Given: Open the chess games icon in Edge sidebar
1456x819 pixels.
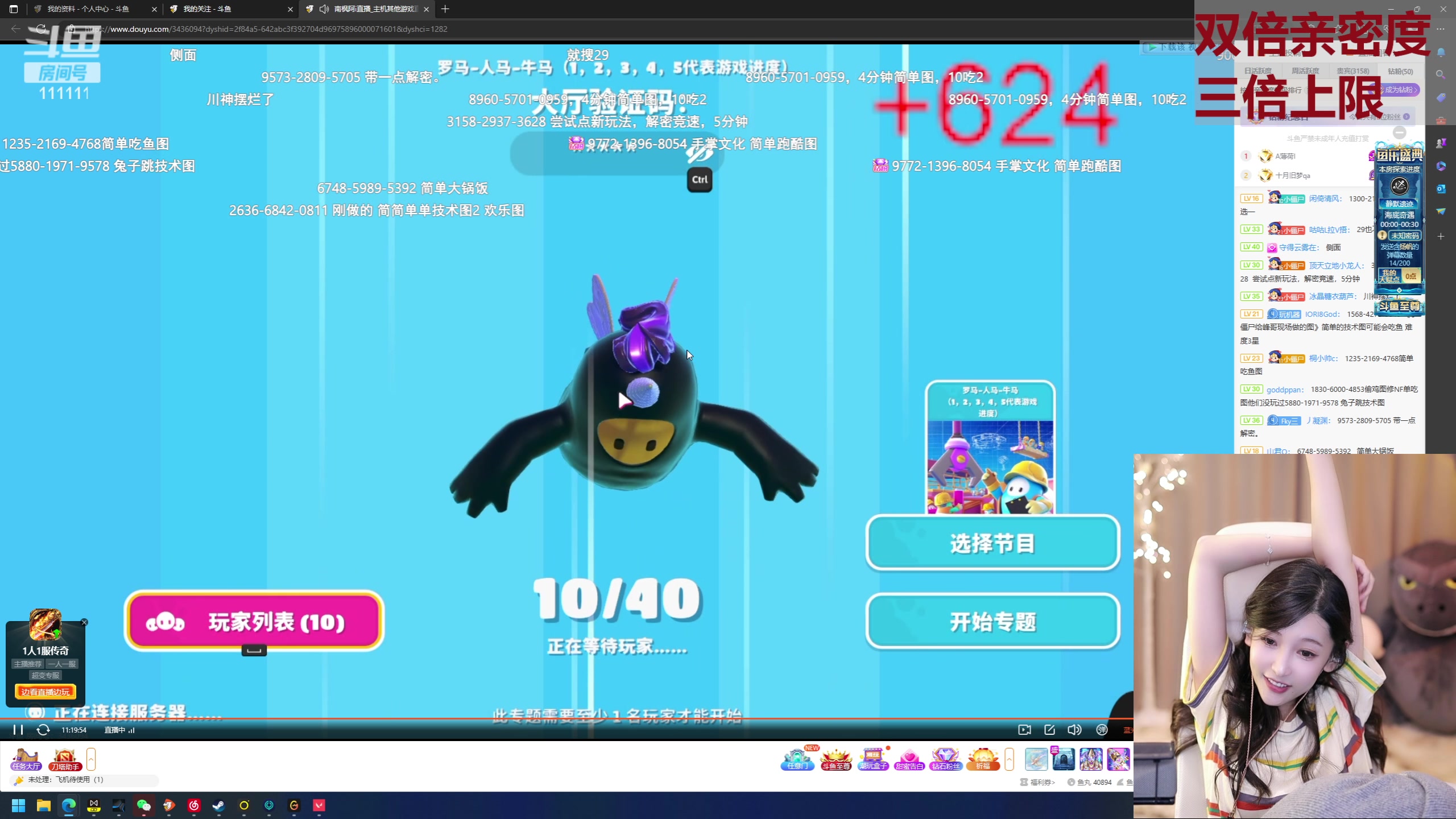Looking at the screenshot, I should pyautogui.click(x=1441, y=143).
